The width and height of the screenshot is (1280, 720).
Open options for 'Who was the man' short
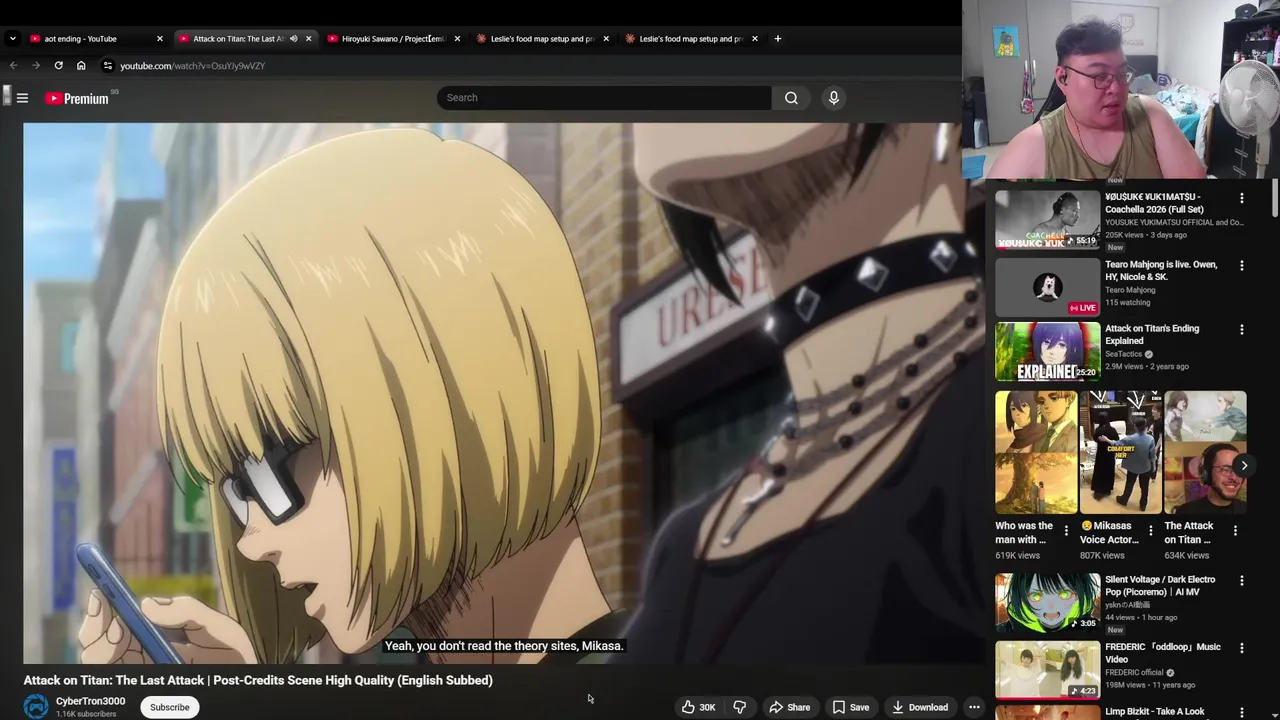point(1066,531)
